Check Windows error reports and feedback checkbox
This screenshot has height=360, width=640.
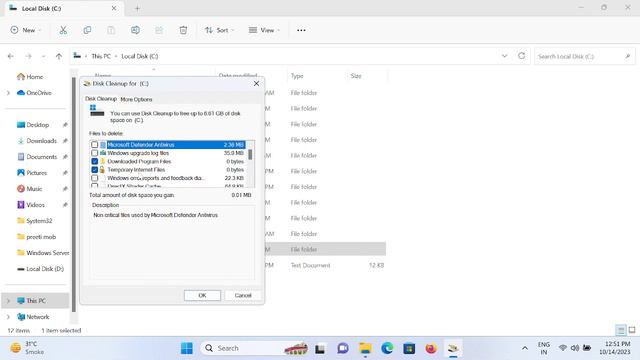95,178
